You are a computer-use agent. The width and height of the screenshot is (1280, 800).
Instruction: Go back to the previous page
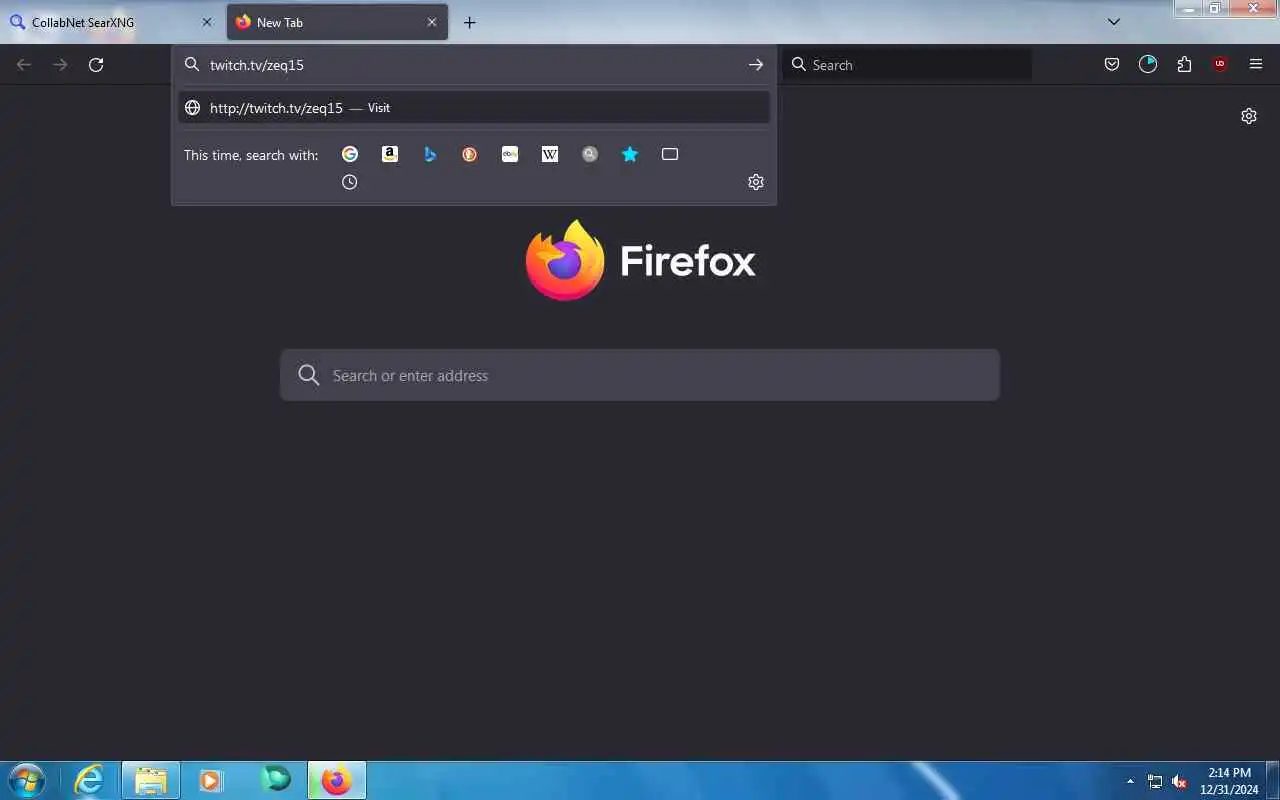[x=24, y=65]
